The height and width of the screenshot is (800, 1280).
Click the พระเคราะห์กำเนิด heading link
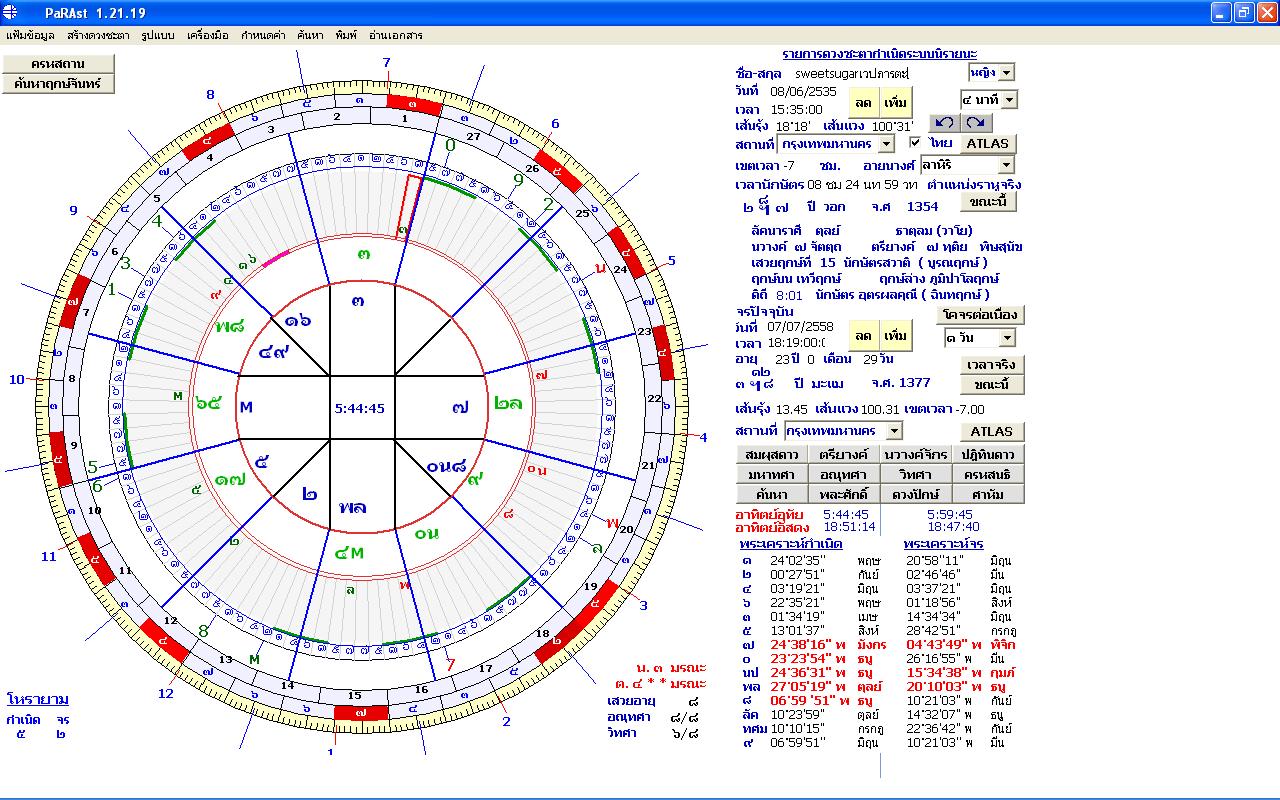point(791,544)
